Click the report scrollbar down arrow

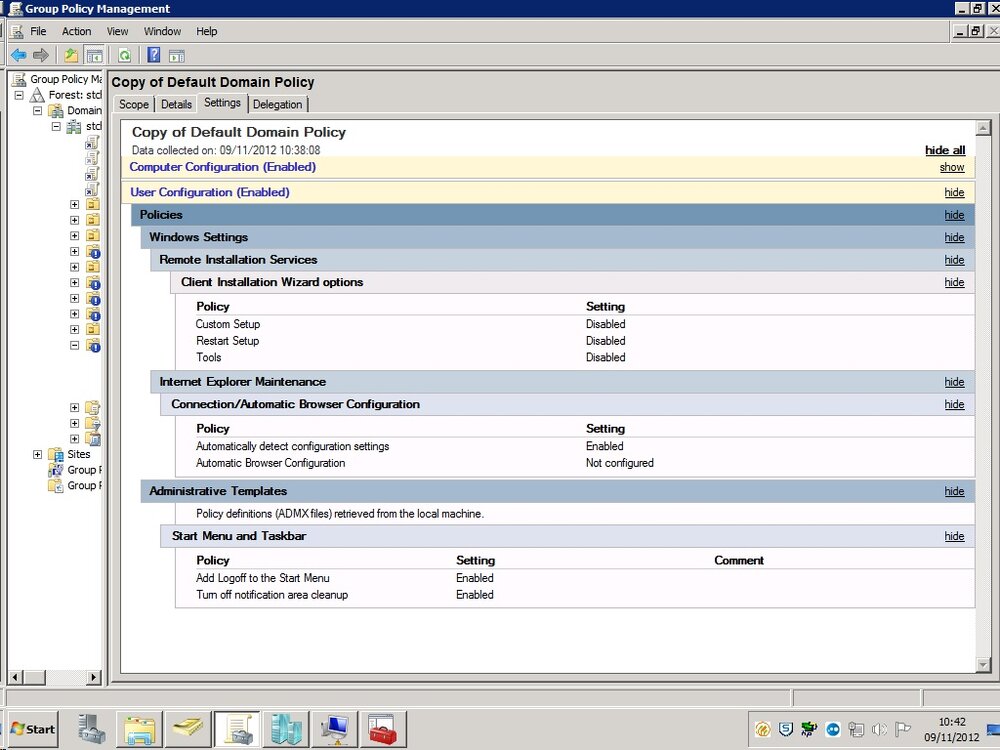983,665
